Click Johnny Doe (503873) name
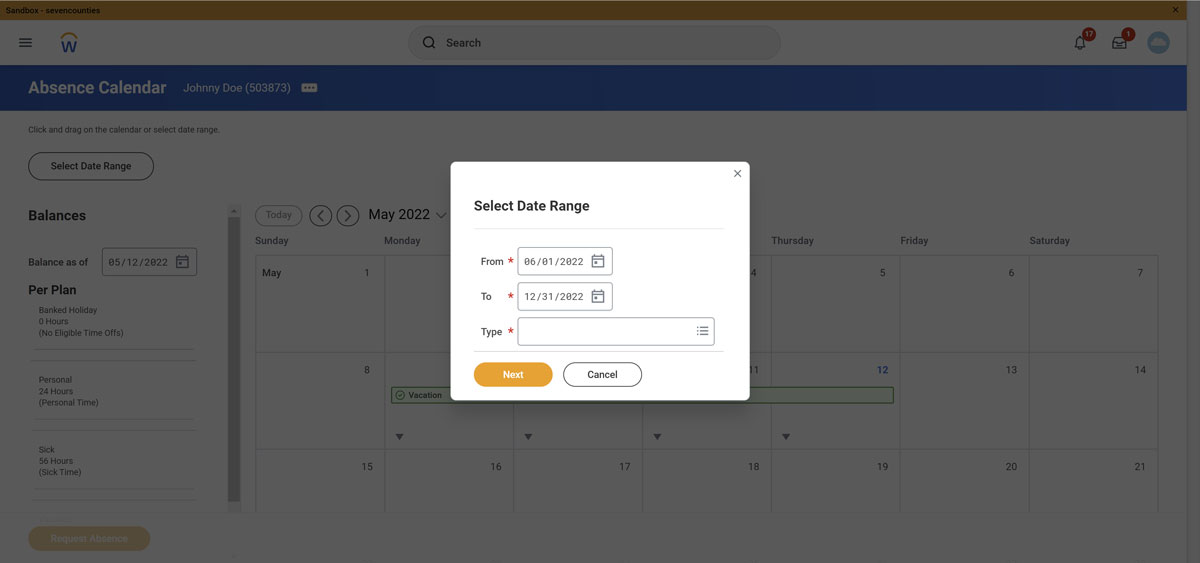The height and width of the screenshot is (563, 1200). [x=237, y=88]
